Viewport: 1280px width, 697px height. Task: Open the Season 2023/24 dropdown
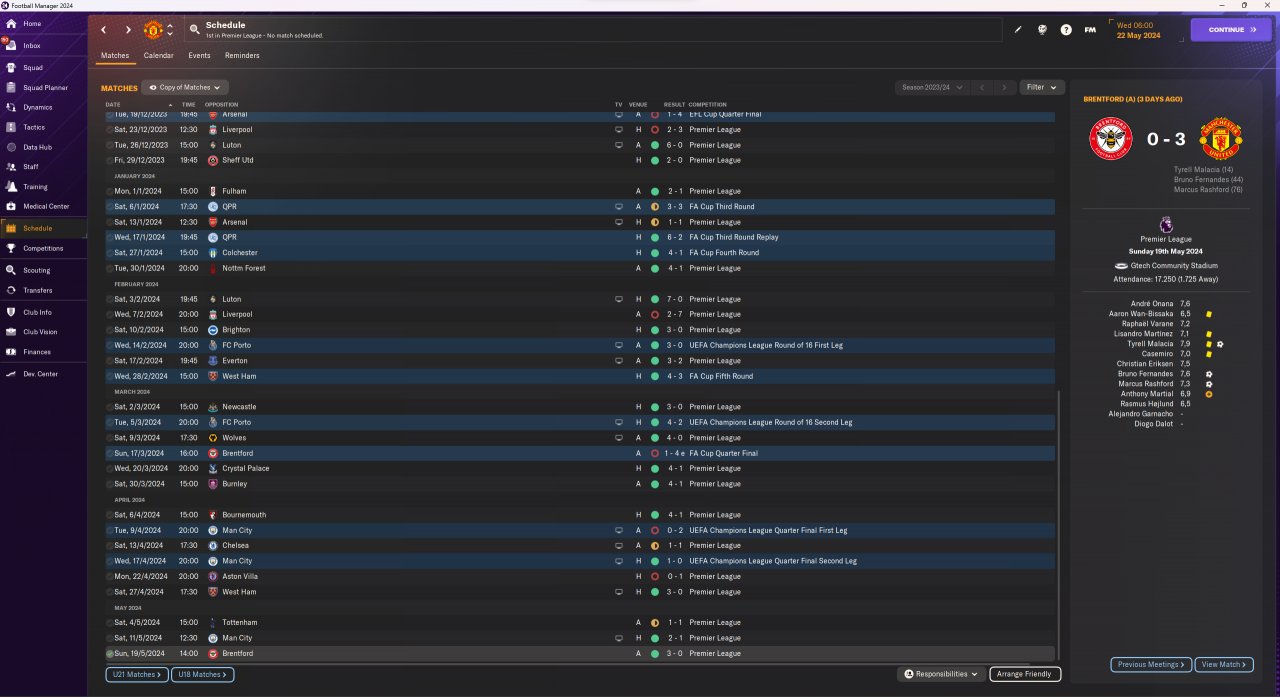(x=932, y=88)
